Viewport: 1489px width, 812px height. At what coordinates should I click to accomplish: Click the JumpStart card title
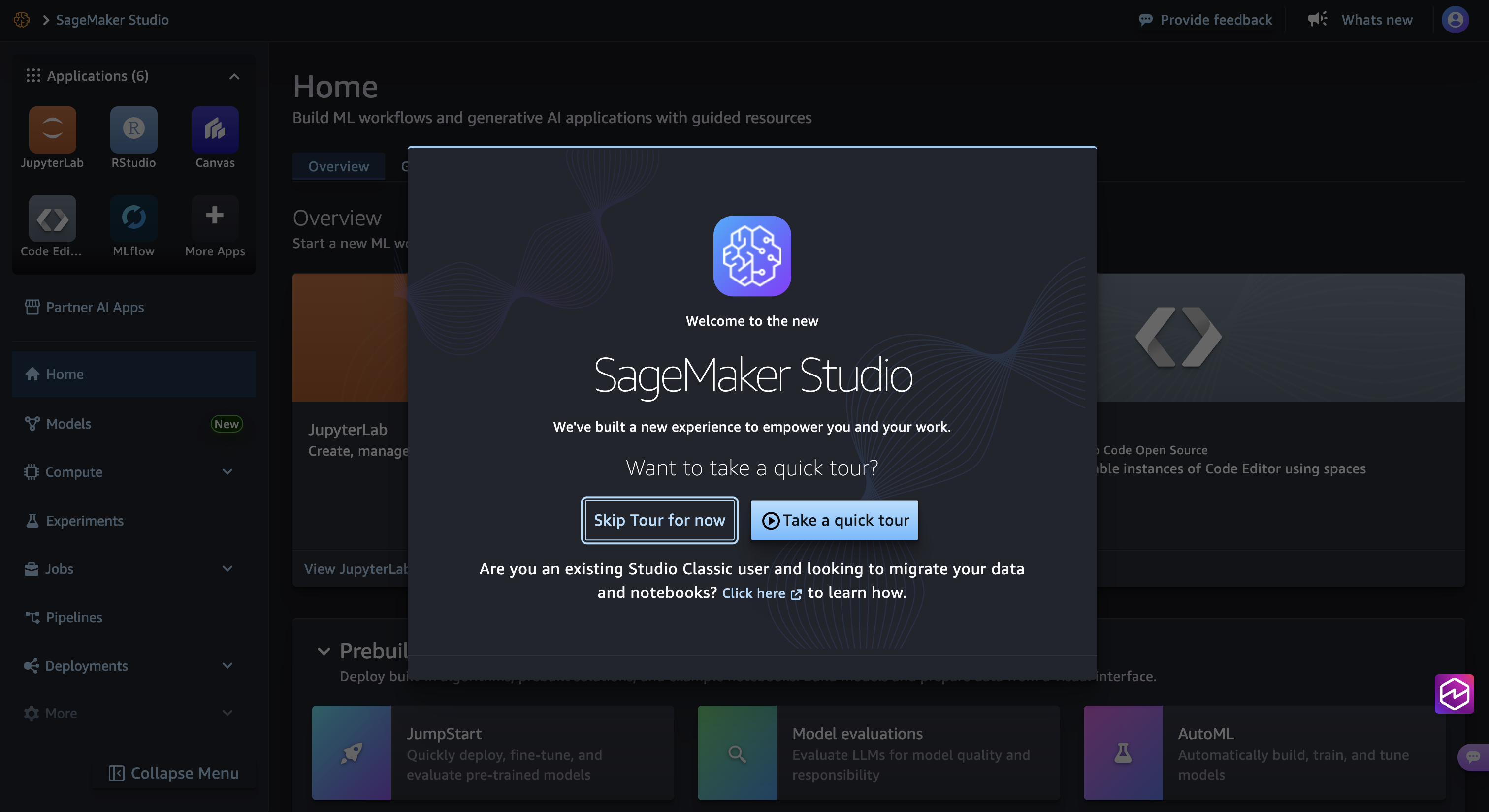tap(444, 733)
